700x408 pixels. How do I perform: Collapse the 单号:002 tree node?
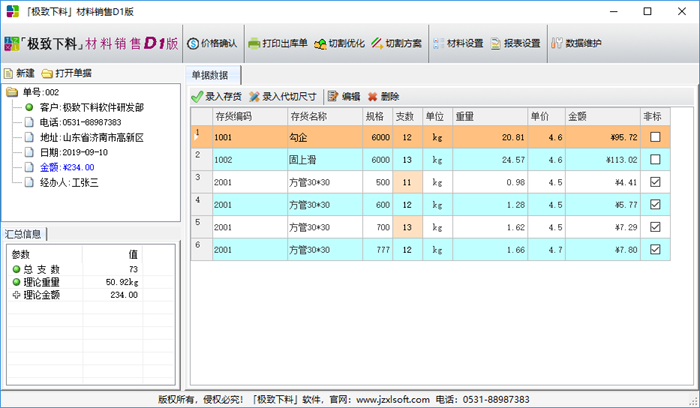(x=10, y=92)
